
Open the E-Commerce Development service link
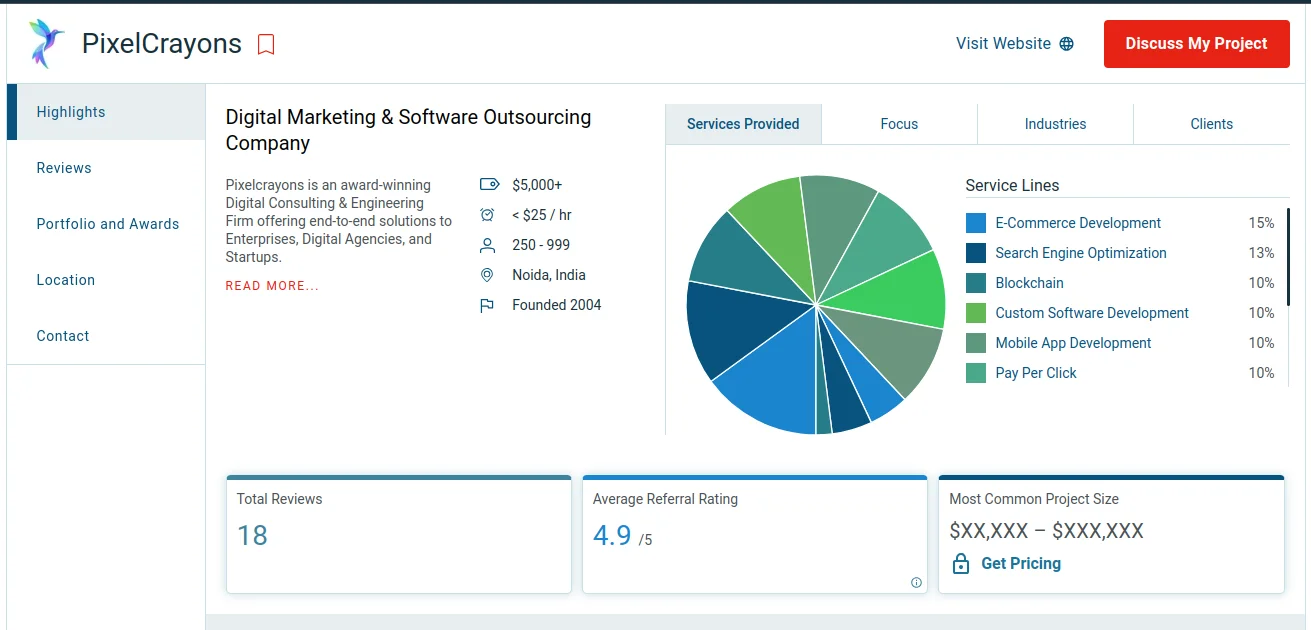[1078, 223]
